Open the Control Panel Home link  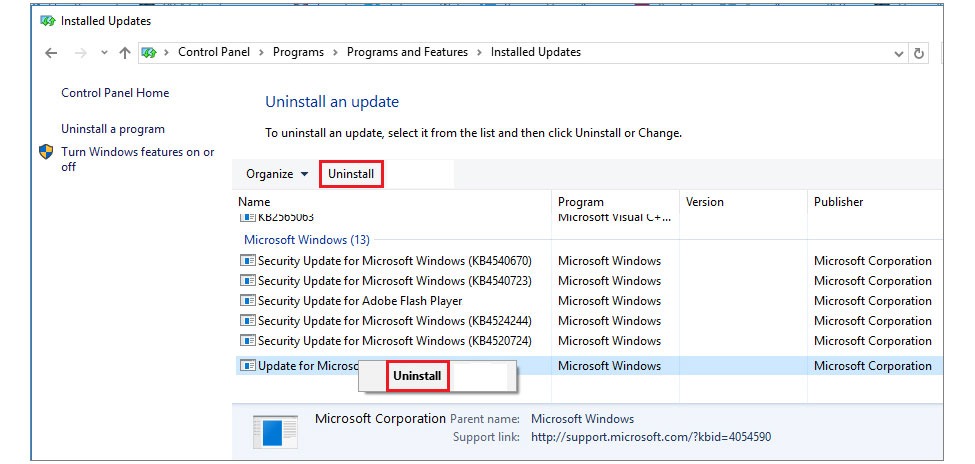115,93
